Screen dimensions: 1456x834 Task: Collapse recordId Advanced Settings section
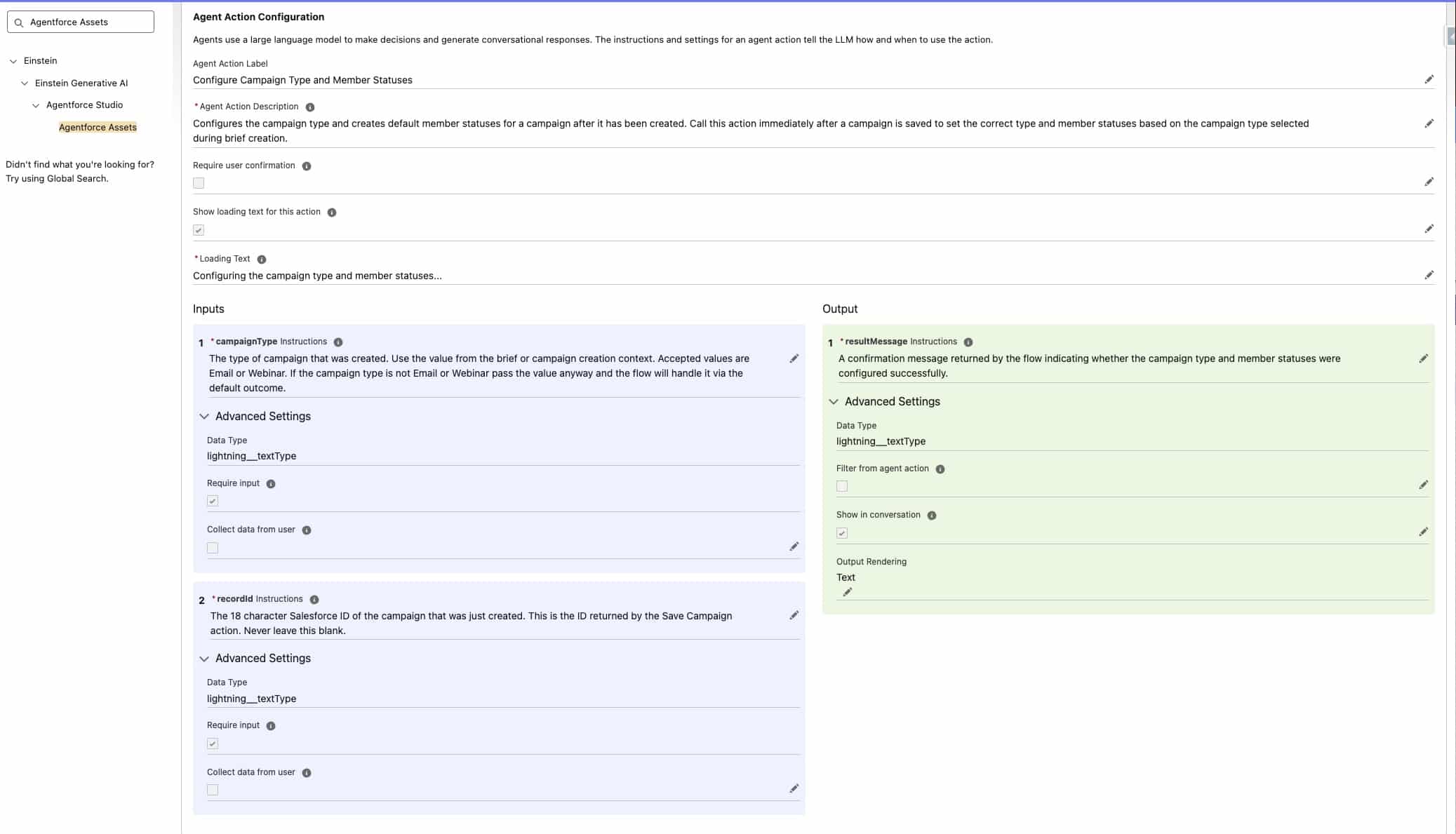(204, 659)
